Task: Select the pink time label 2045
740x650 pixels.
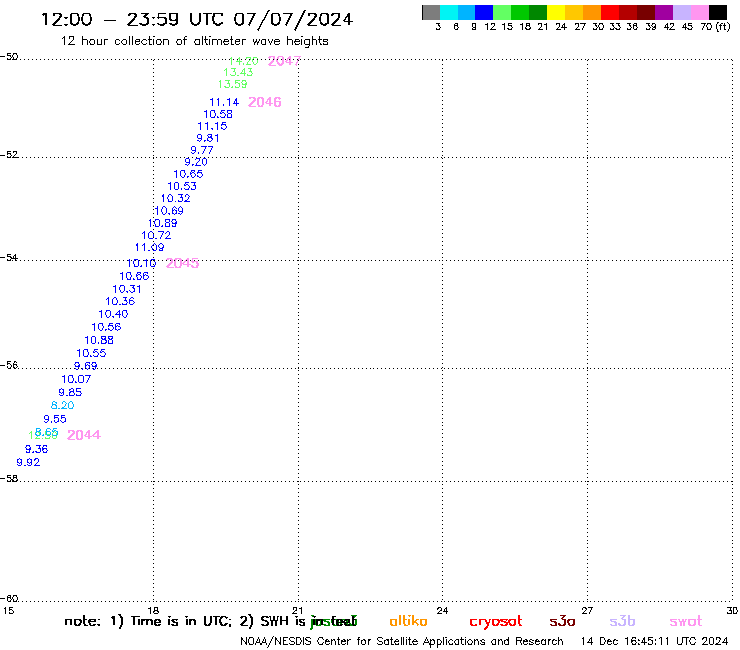Action: pyautogui.click(x=183, y=263)
